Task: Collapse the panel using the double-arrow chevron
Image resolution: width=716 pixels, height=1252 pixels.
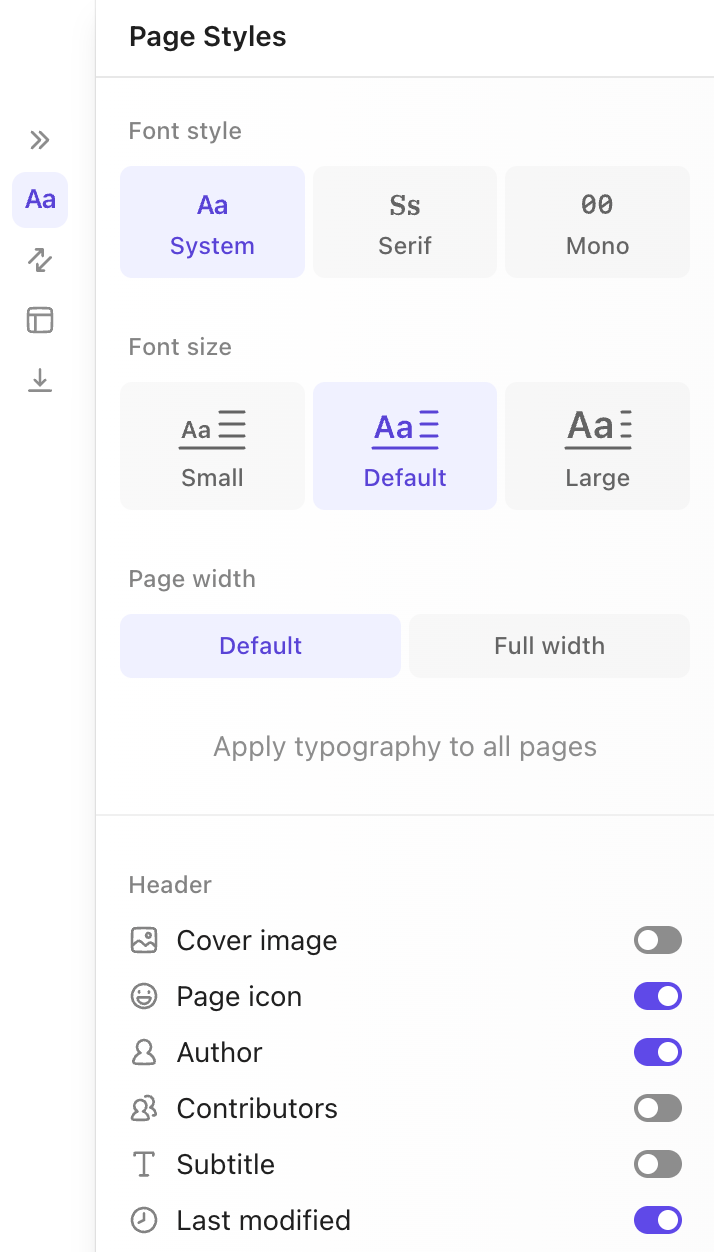Action: tap(39, 140)
